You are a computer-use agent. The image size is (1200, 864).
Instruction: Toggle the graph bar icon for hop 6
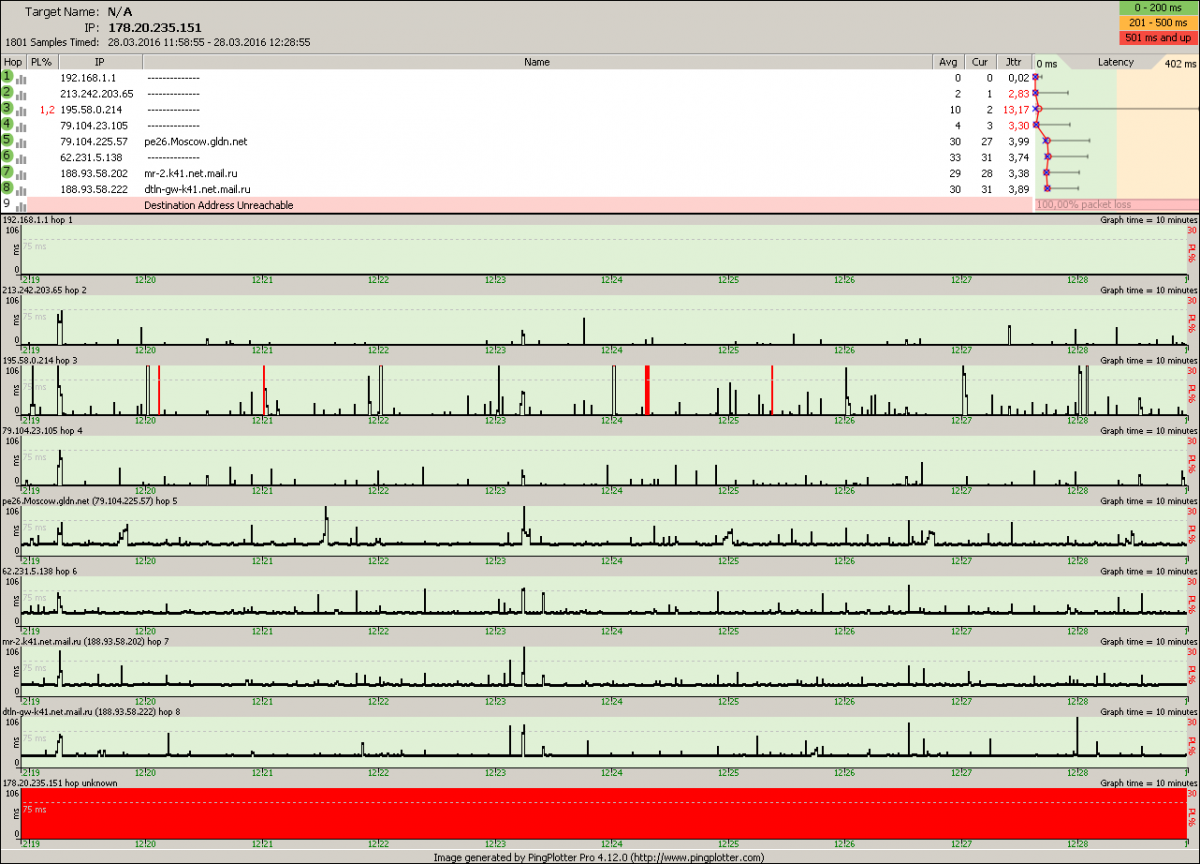click(x=21, y=157)
